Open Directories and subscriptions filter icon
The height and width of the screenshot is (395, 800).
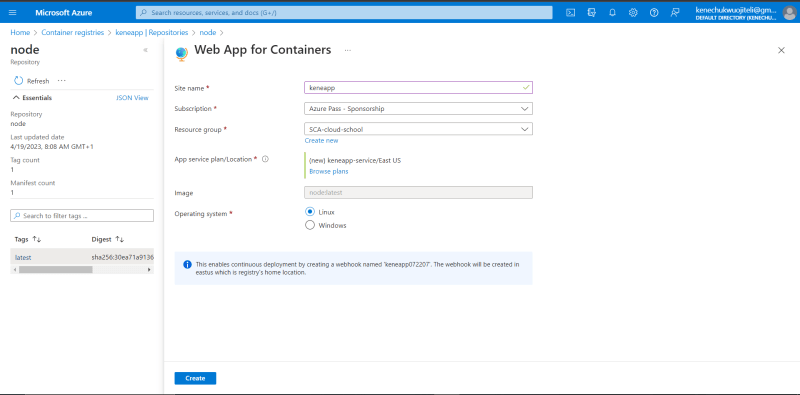592,13
